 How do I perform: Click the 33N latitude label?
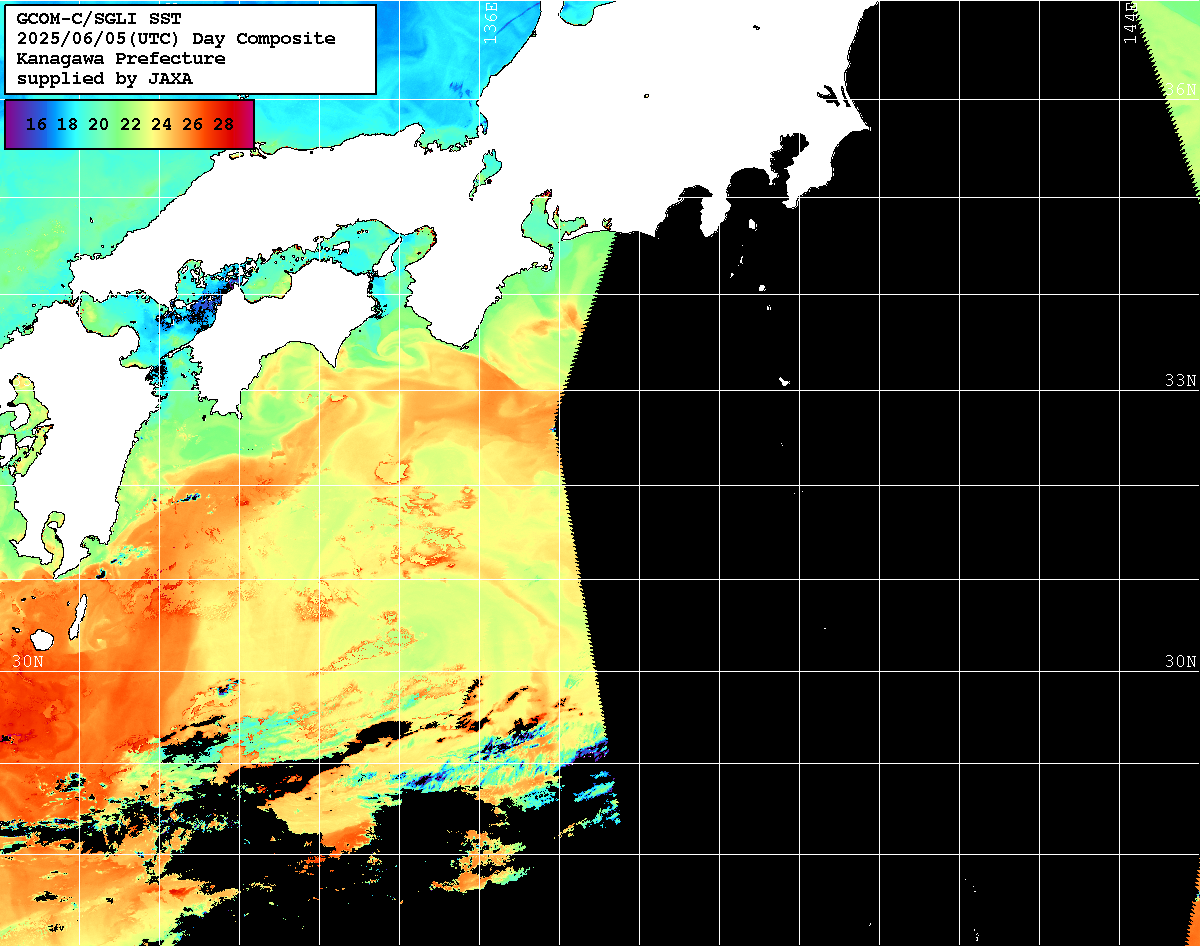[1180, 381]
